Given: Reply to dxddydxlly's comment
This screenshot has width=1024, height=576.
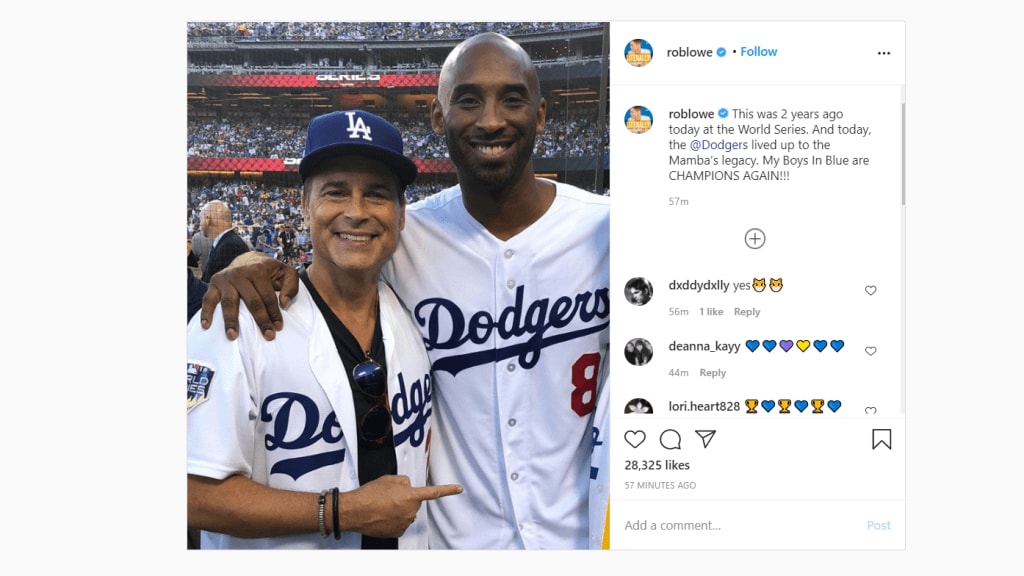Looking at the screenshot, I should coord(747,312).
